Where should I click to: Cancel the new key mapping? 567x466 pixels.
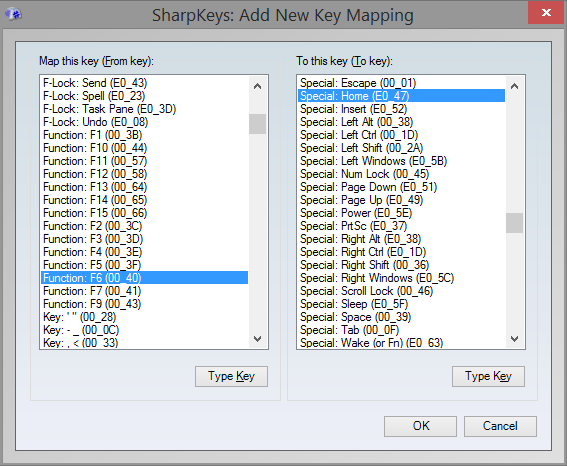500,426
